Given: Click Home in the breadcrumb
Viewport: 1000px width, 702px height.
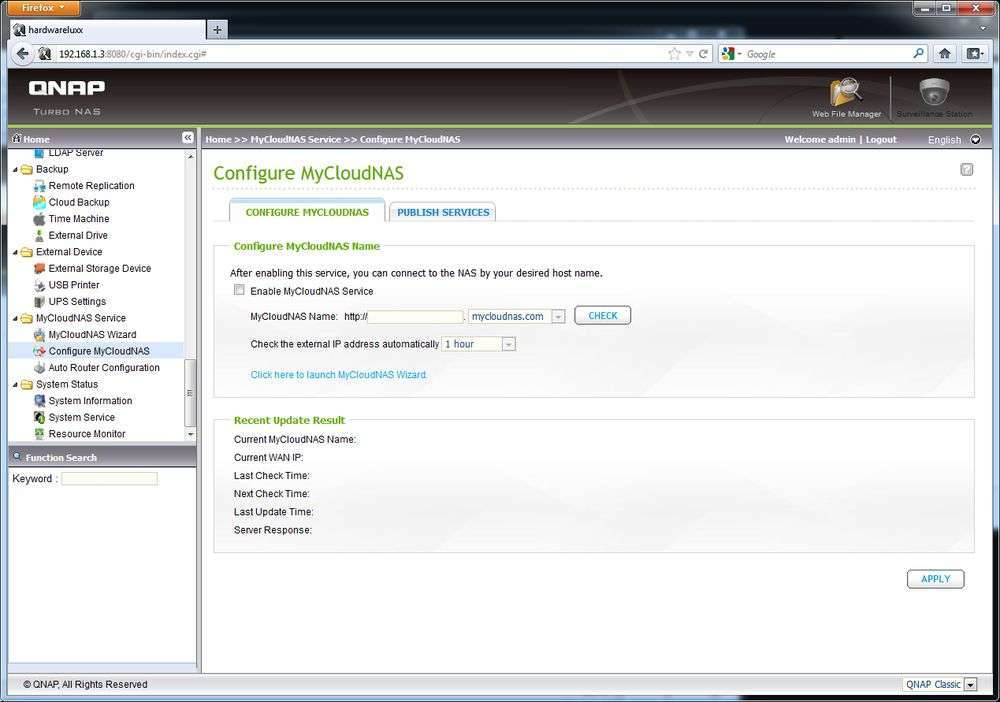Looking at the screenshot, I should 218,139.
